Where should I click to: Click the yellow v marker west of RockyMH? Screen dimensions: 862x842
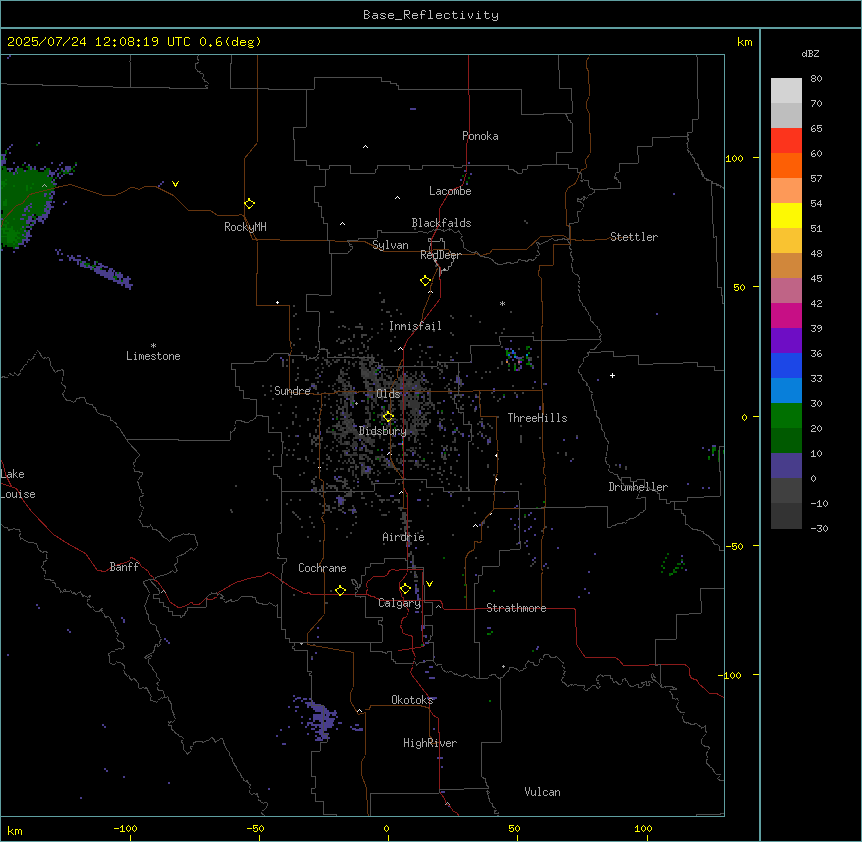175,184
